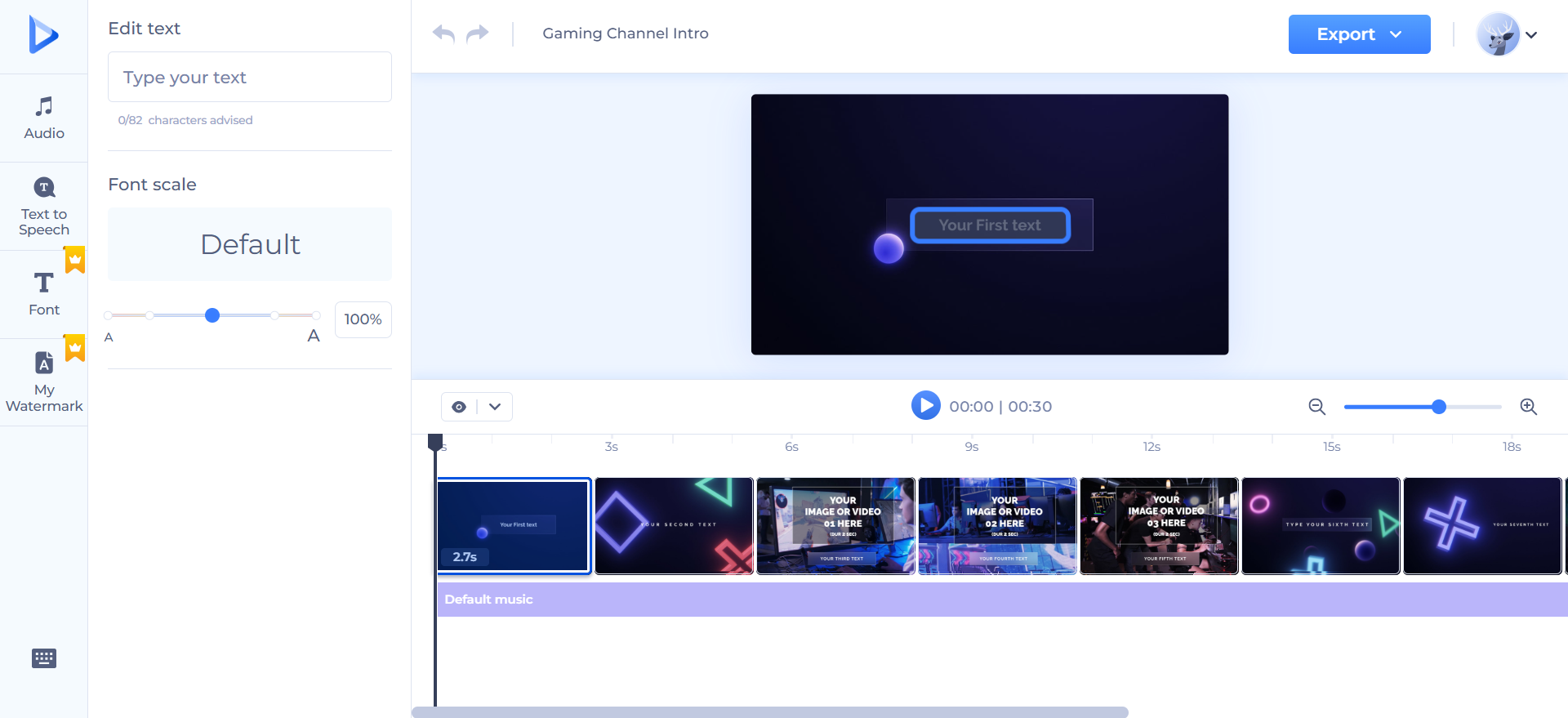The height and width of the screenshot is (718, 1568).
Task: Select Your First text in preview
Action: pyautogui.click(x=990, y=225)
